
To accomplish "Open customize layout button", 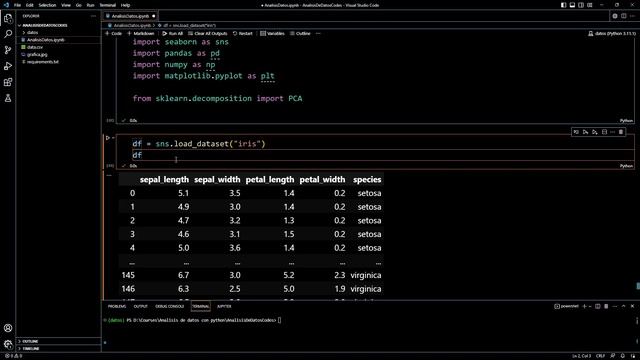I will click(x=590, y=5).
